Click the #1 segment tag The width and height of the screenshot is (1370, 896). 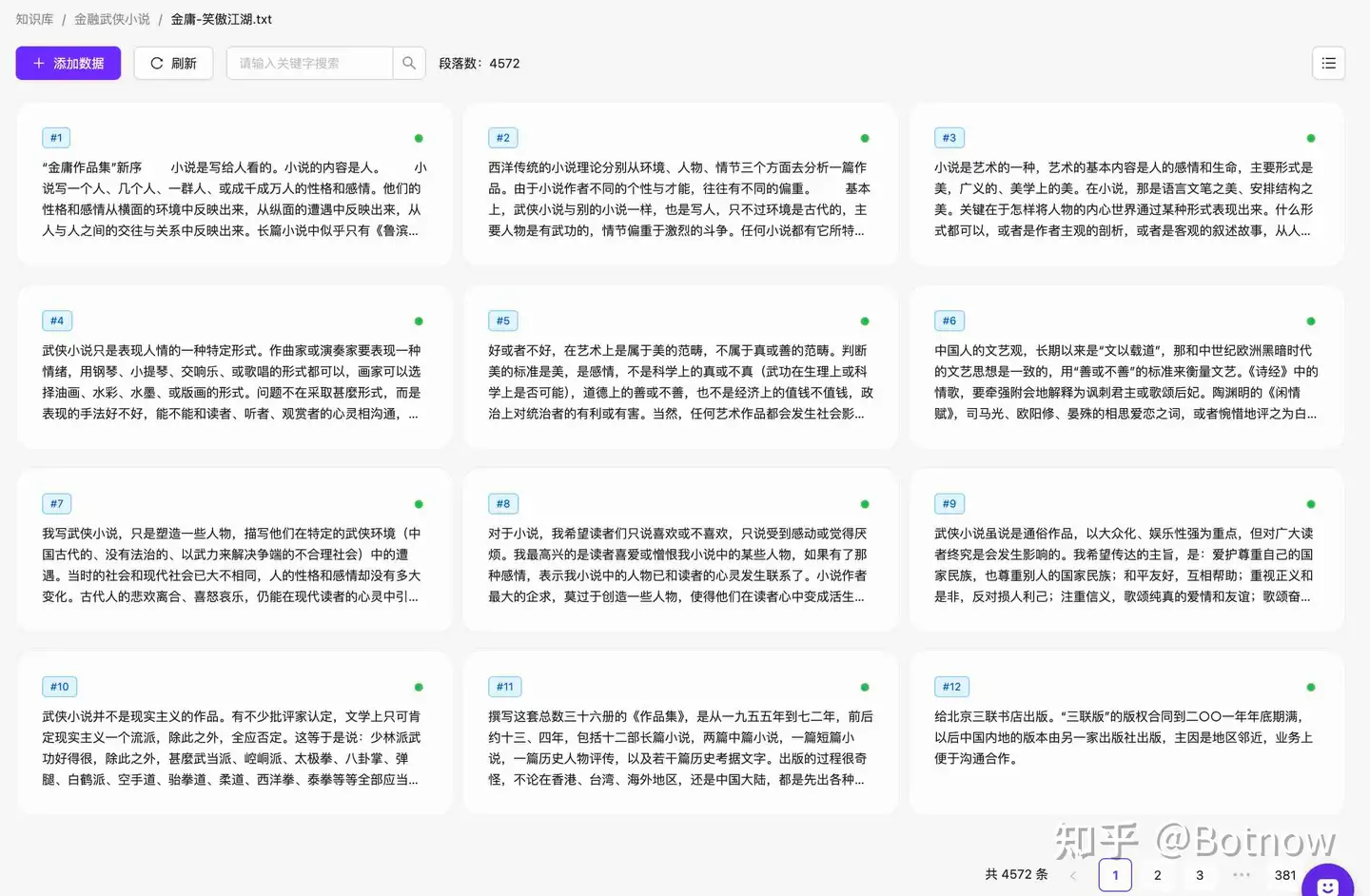(x=57, y=138)
